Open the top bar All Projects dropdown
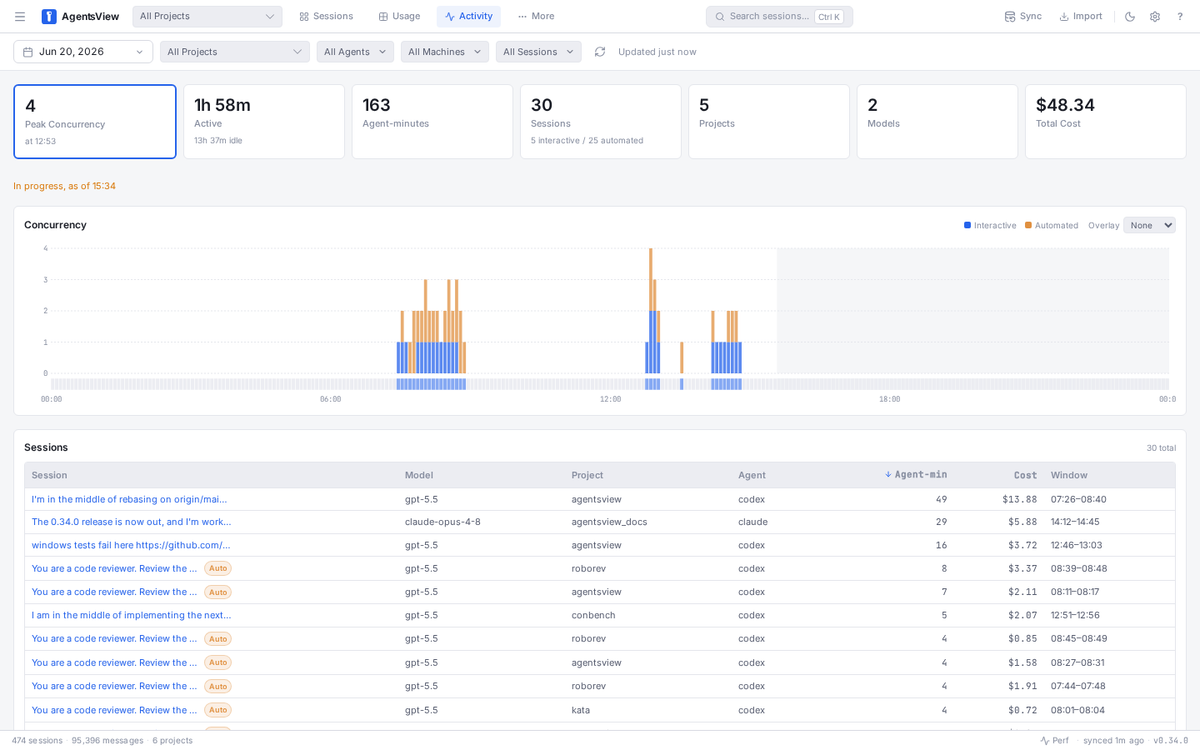1200x750 pixels. [x=207, y=16]
